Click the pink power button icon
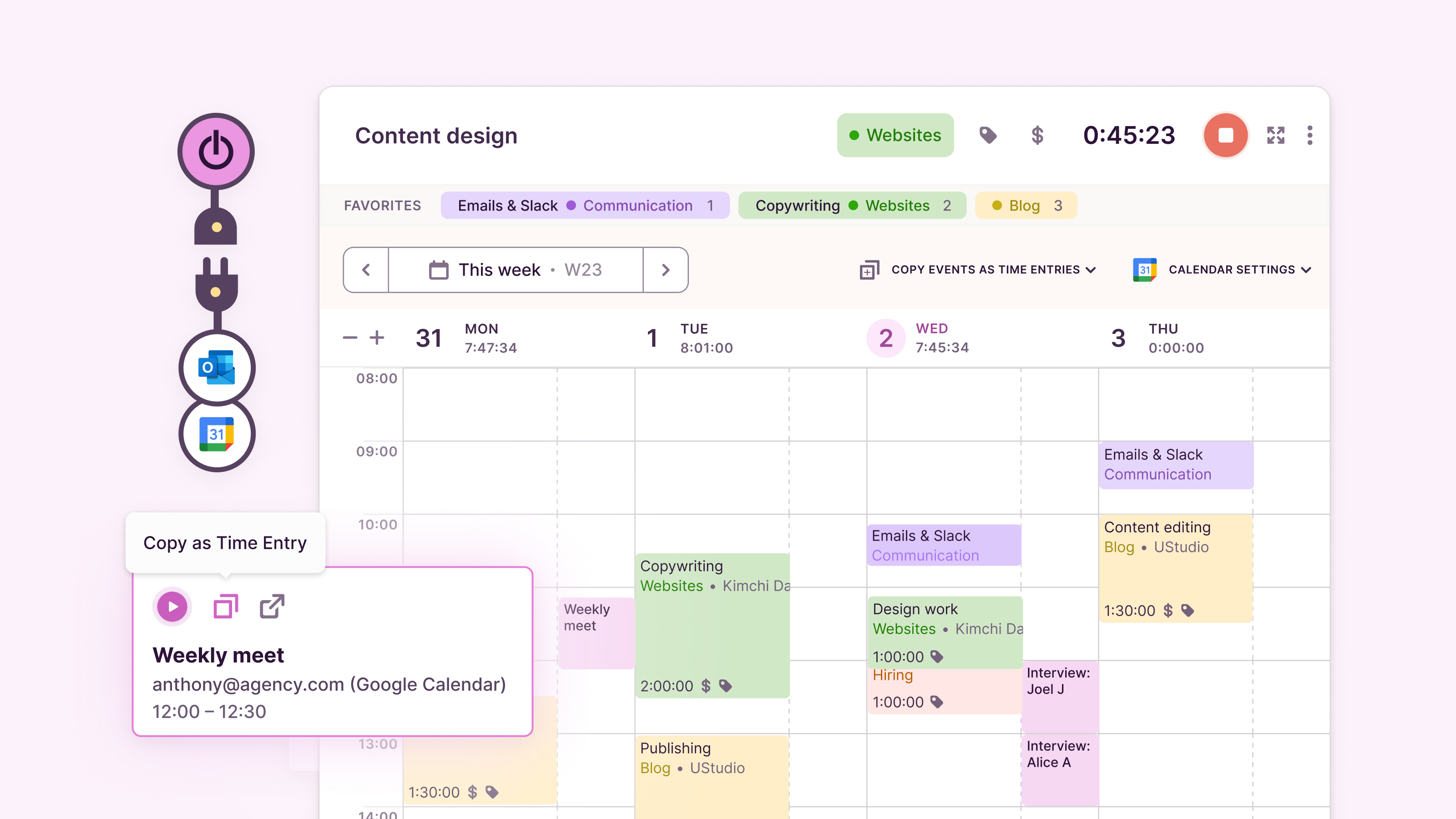 216,152
